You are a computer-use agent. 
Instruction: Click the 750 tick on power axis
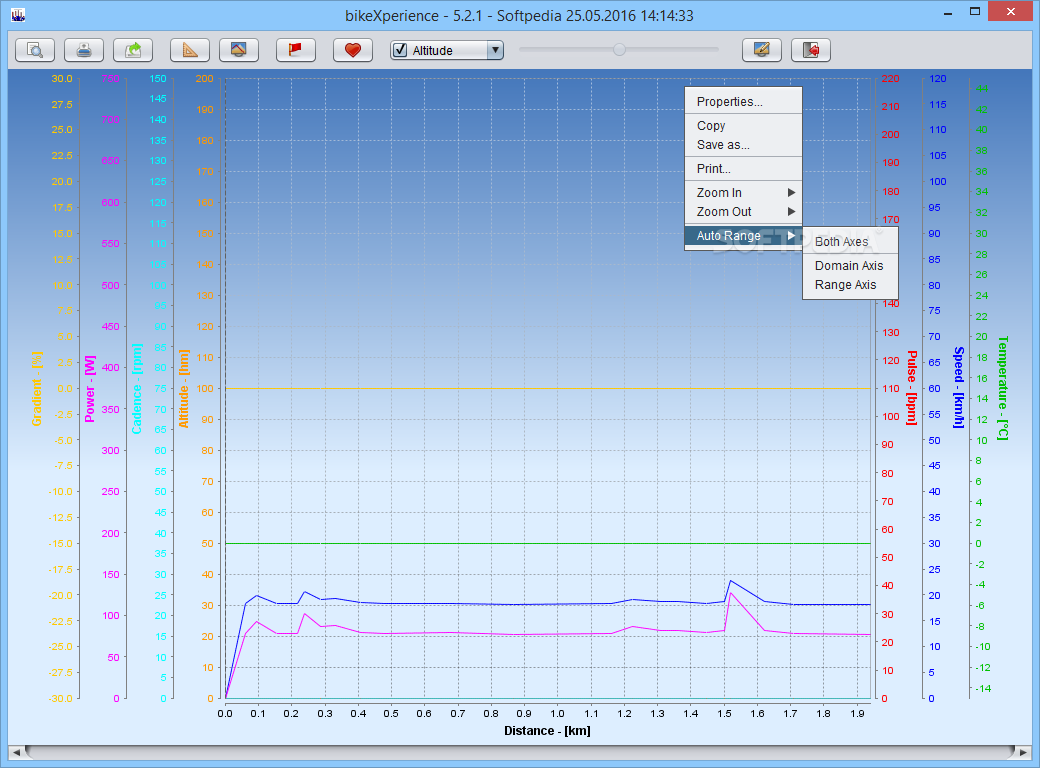pos(110,78)
